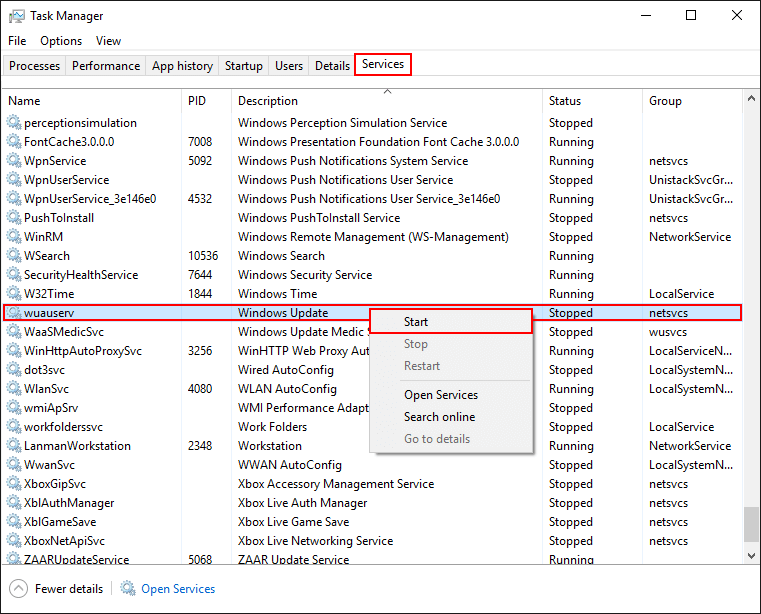This screenshot has height=614, width=761.
Task: Select the WSearch service icon
Action: point(14,255)
